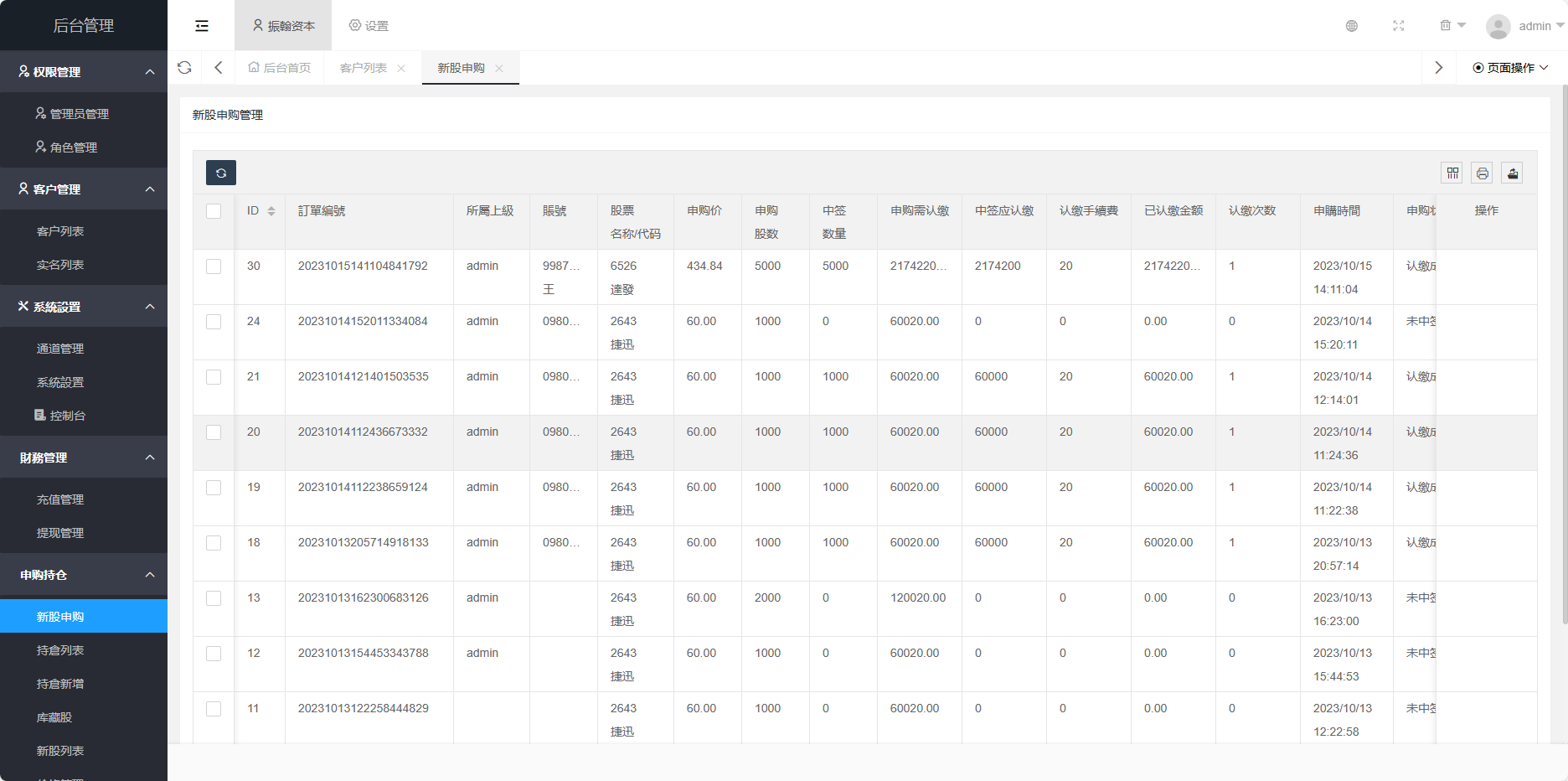
Task: Open 角色管理 in the sidebar
Action: click(x=84, y=147)
